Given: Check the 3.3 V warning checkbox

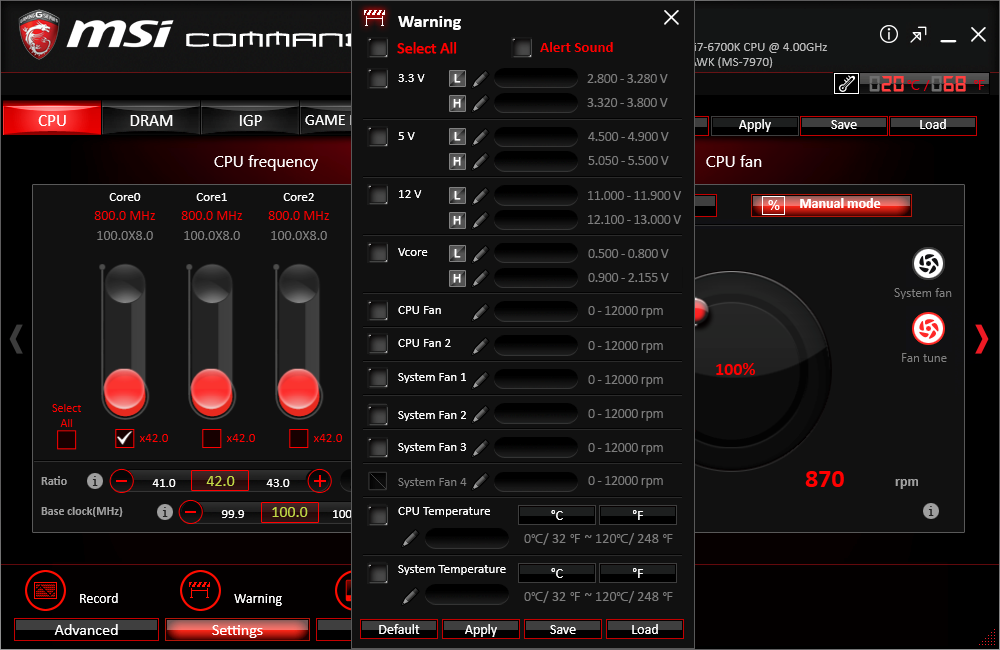Looking at the screenshot, I should (378, 78).
